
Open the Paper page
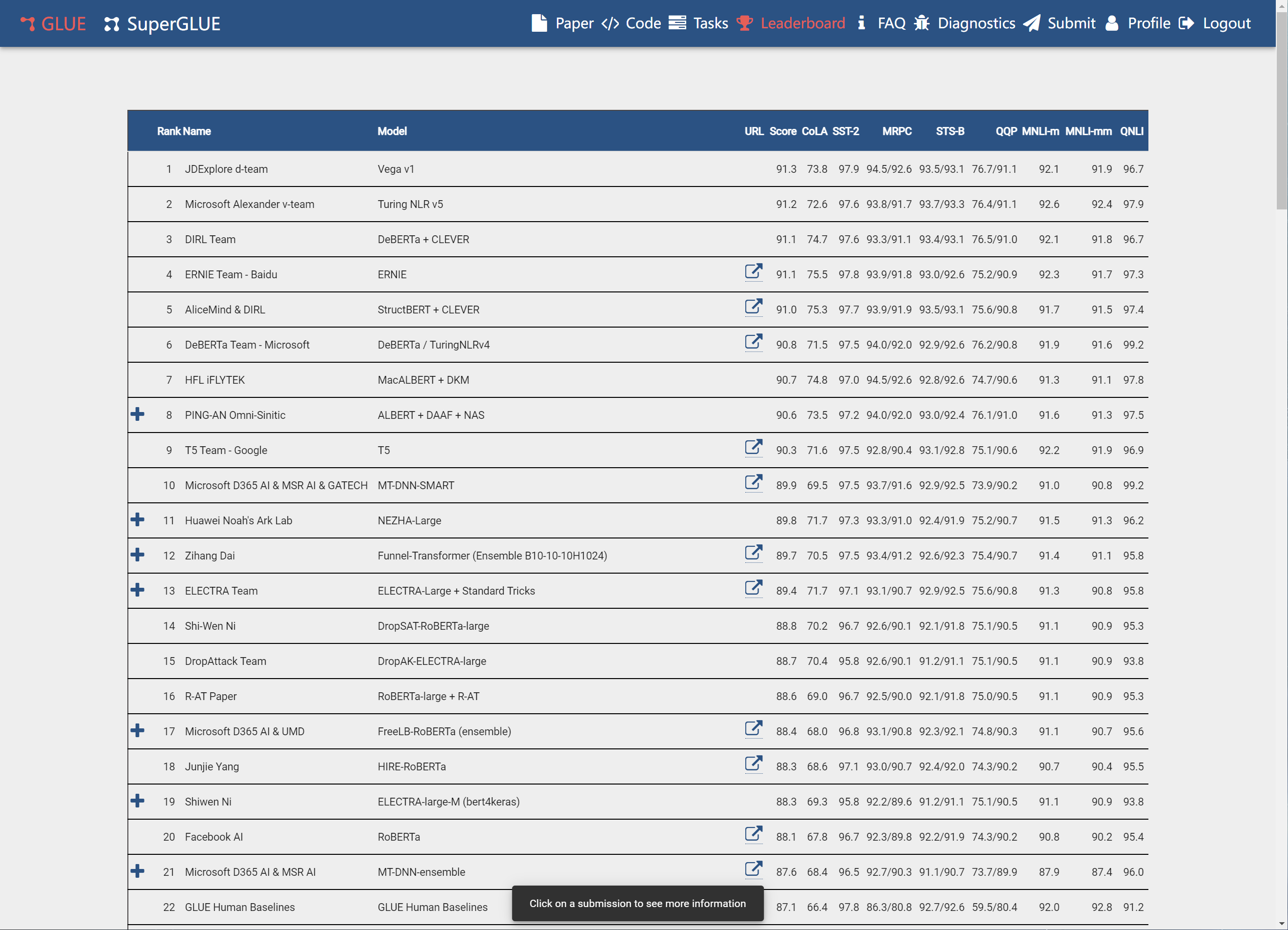tap(562, 23)
